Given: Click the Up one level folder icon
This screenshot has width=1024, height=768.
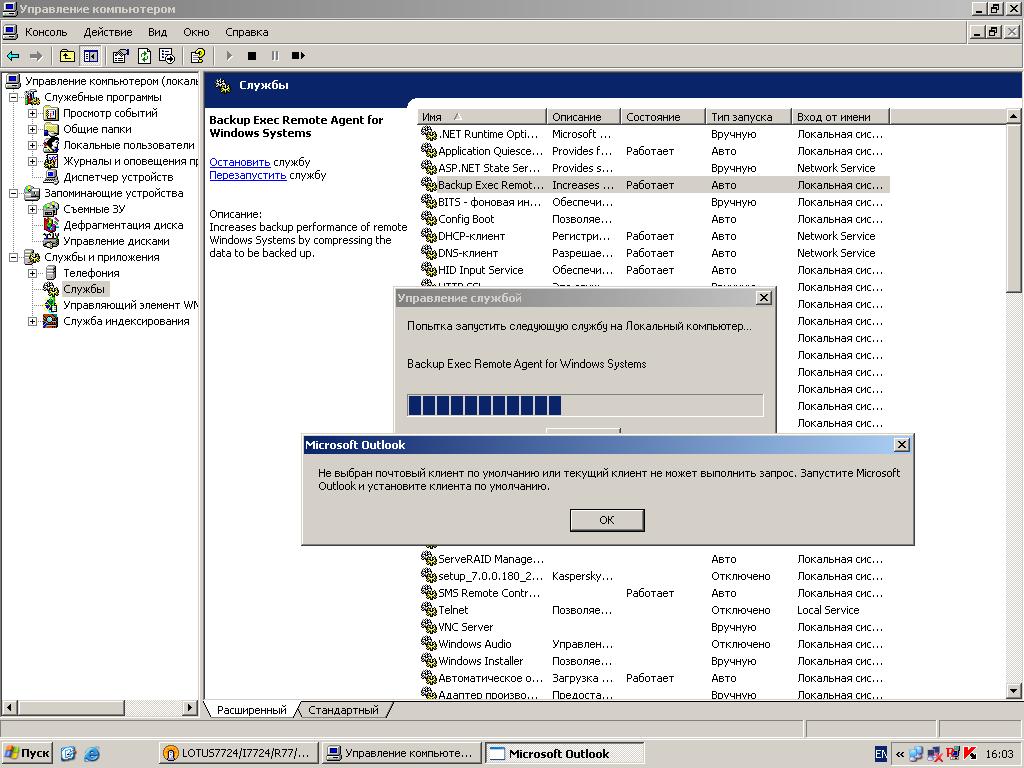Looking at the screenshot, I should coord(67,56).
